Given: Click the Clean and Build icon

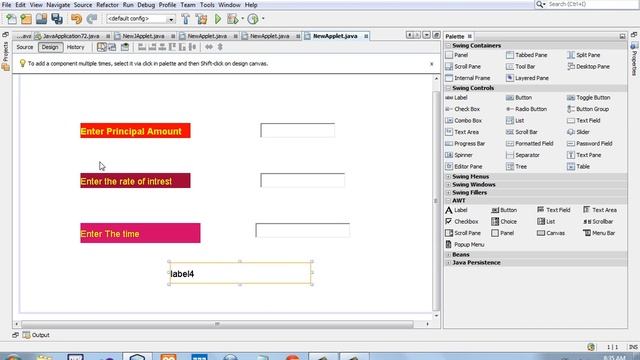Looking at the screenshot, I should [x=201, y=19].
